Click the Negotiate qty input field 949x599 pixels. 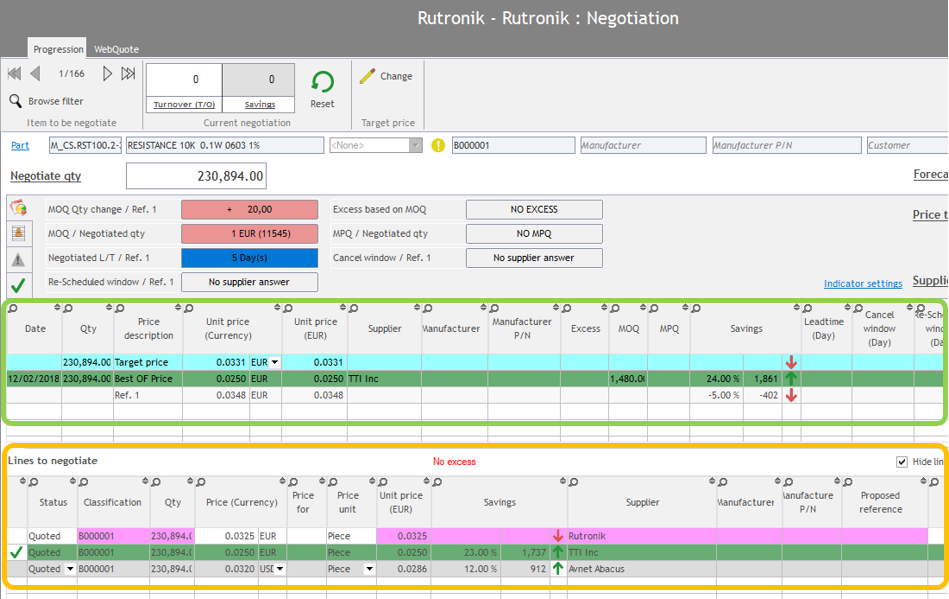coord(196,176)
